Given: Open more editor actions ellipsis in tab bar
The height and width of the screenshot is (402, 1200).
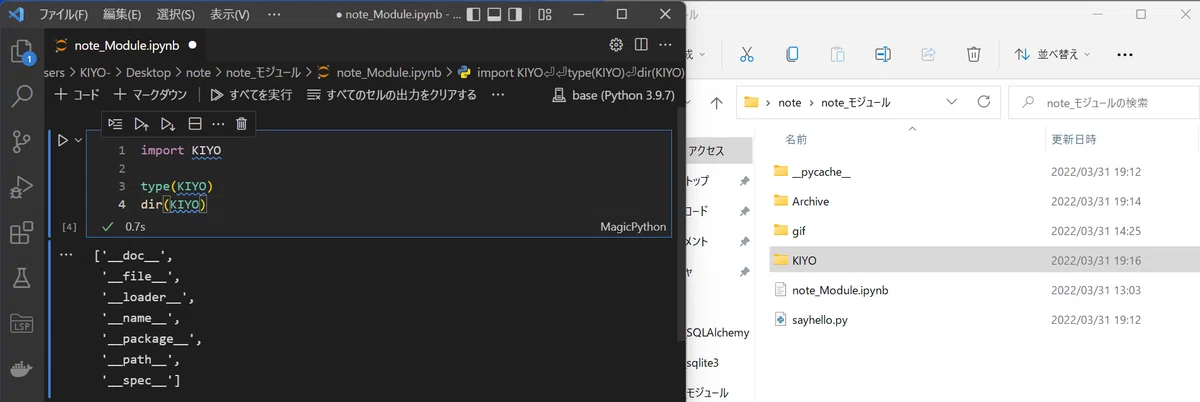Looking at the screenshot, I should coord(664,45).
